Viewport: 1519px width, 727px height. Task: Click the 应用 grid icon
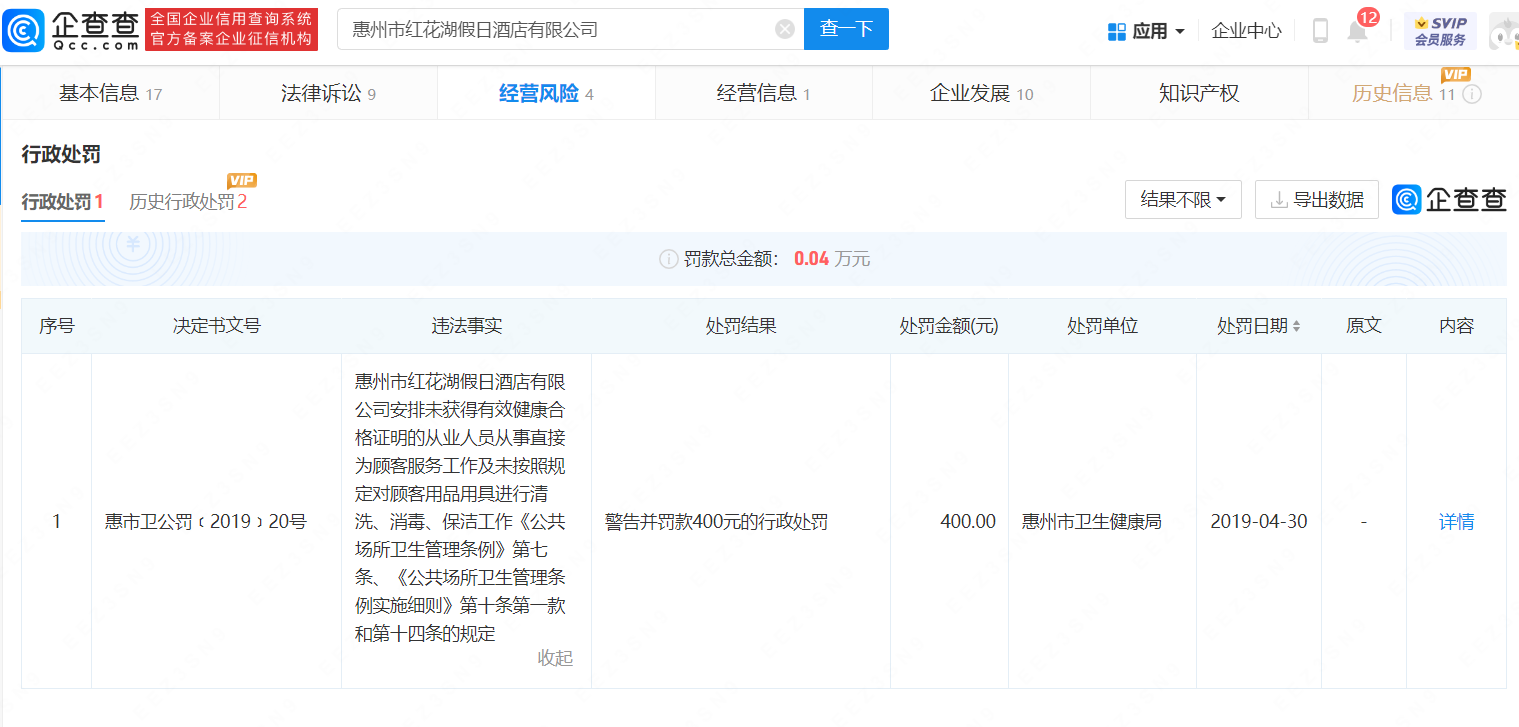coord(1117,31)
